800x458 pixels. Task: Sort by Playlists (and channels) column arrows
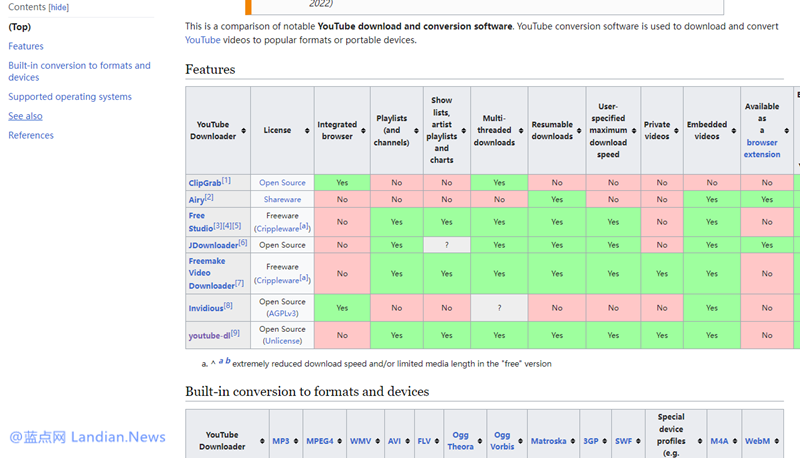click(x=416, y=131)
